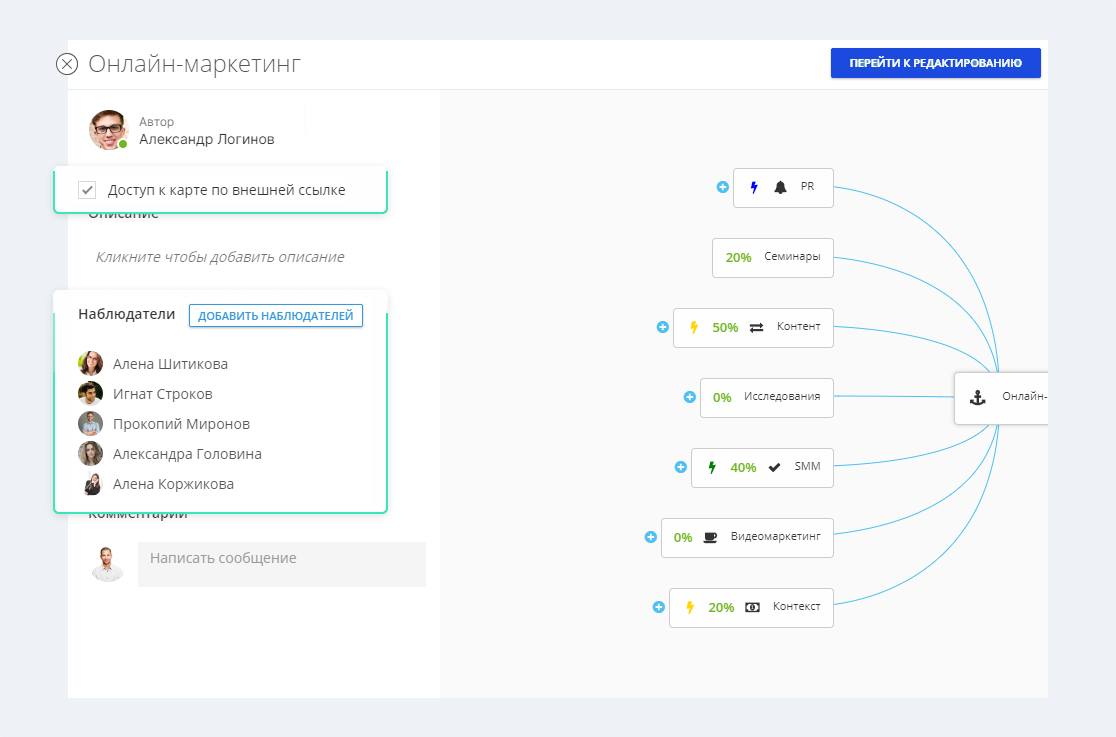Close the Онлайн-маркетинг panel
This screenshot has height=737, width=1116.
pyautogui.click(x=67, y=65)
